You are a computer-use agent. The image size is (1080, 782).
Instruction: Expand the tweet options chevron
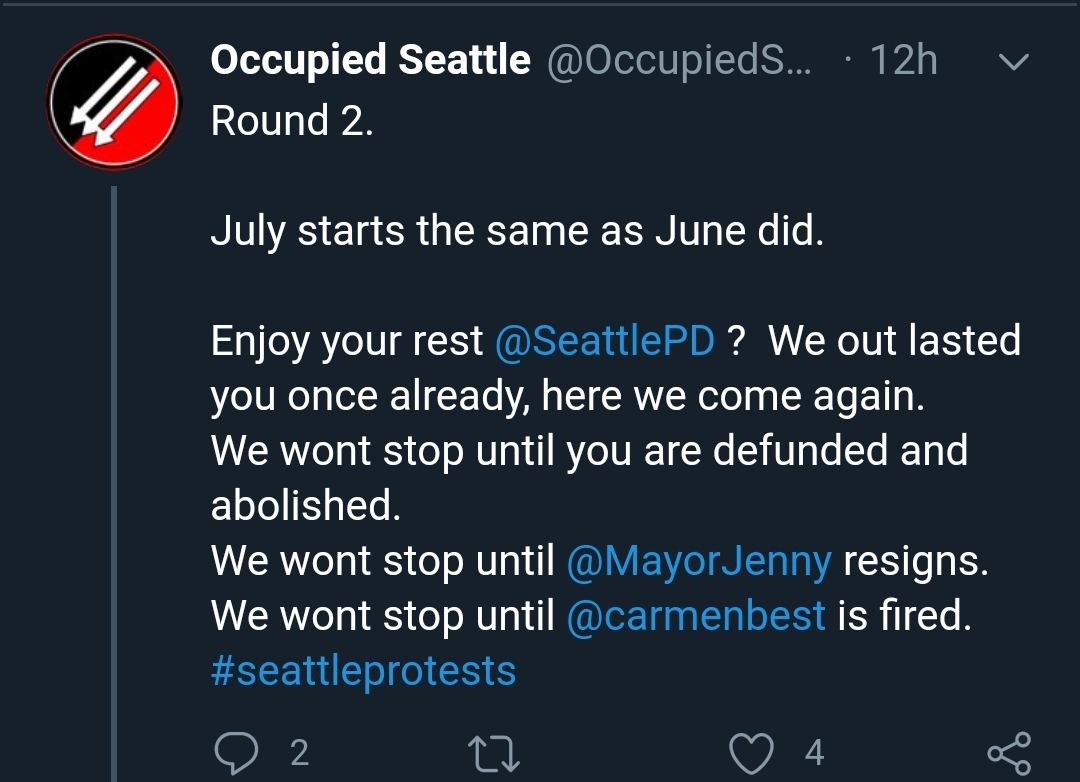pos(1014,62)
